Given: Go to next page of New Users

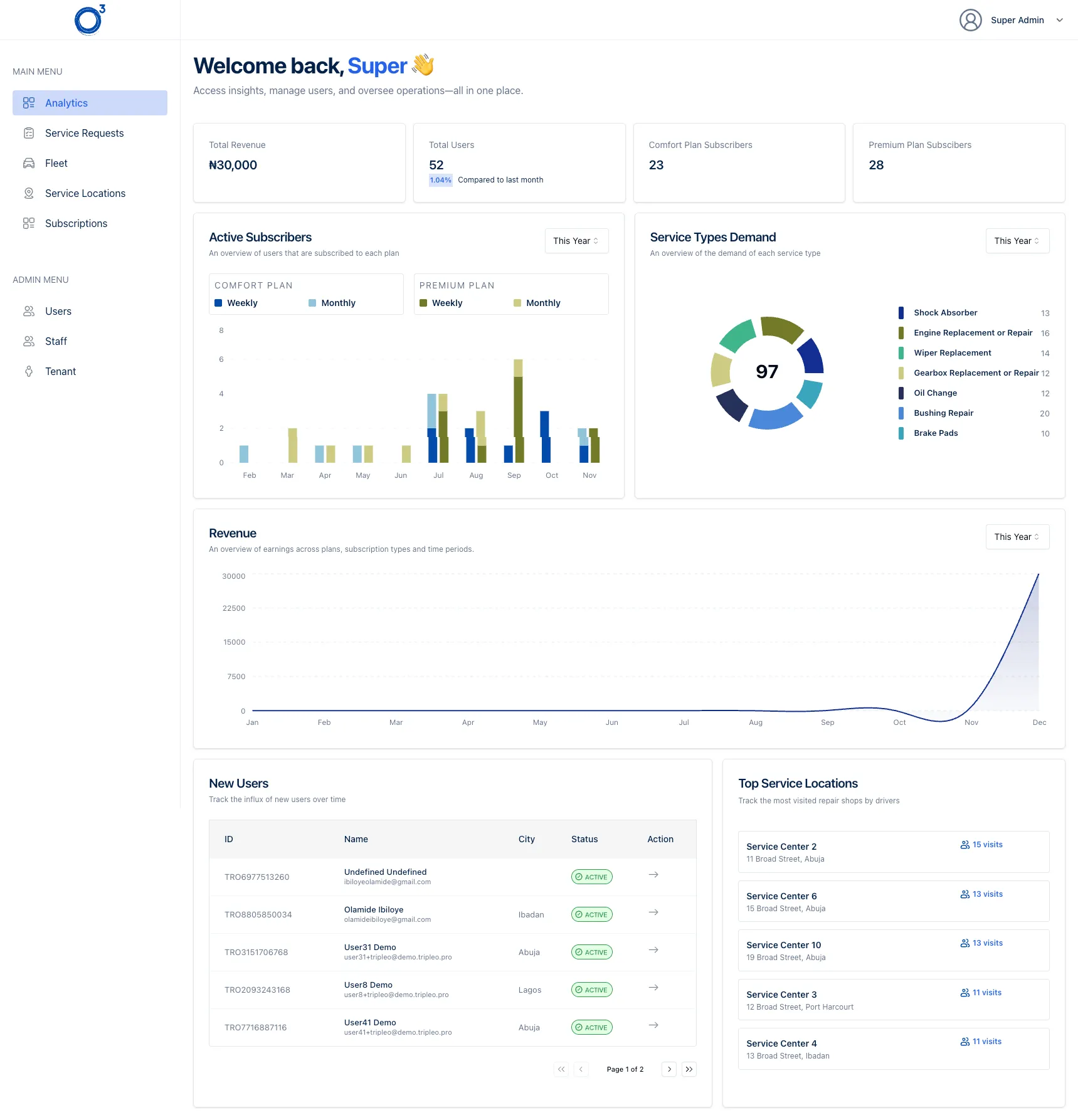Looking at the screenshot, I should coord(669,1069).
